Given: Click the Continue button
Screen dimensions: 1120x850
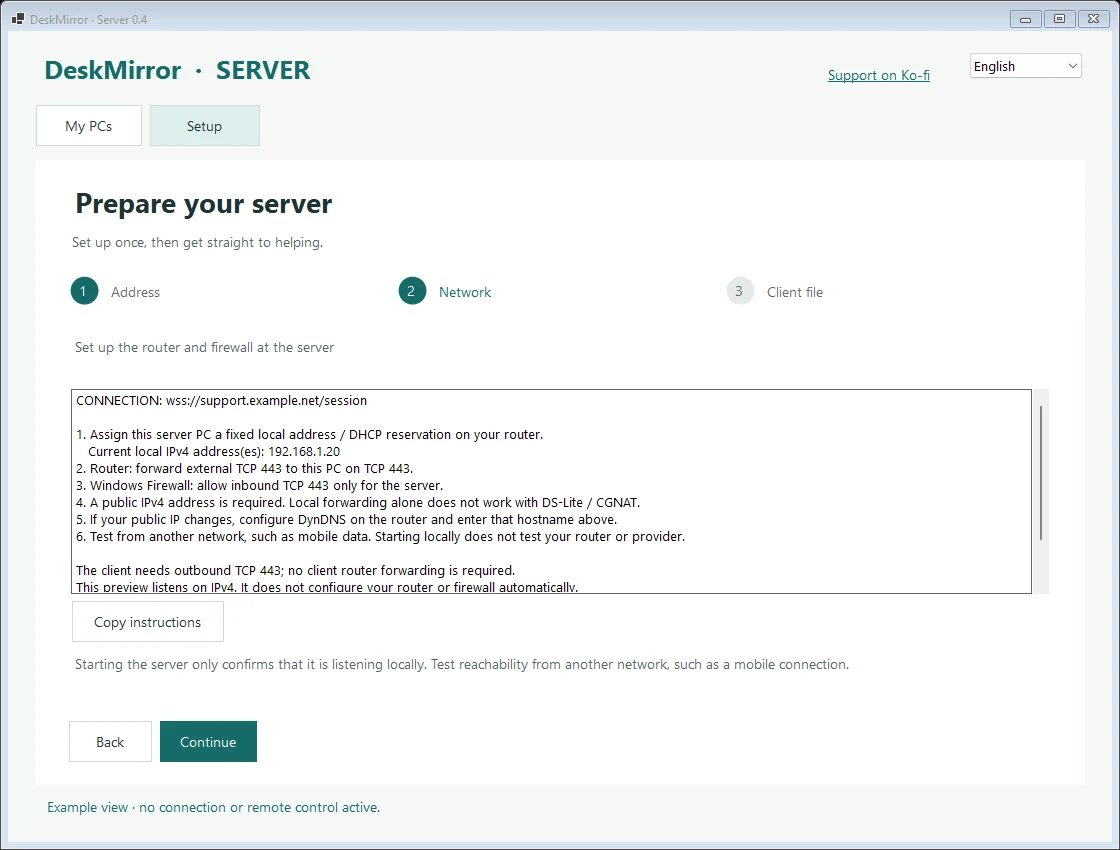Looking at the screenshot, I should pyautogui.click(x=208, y=741).
